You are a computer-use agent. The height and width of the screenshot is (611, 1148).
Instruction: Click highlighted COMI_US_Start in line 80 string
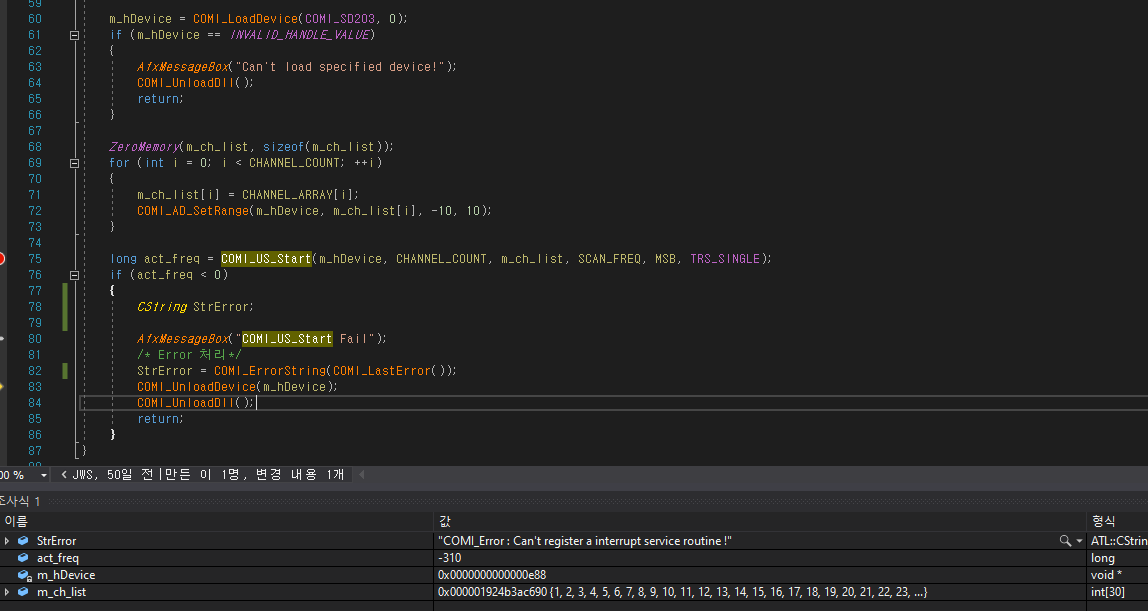click(x=287, y=339)
